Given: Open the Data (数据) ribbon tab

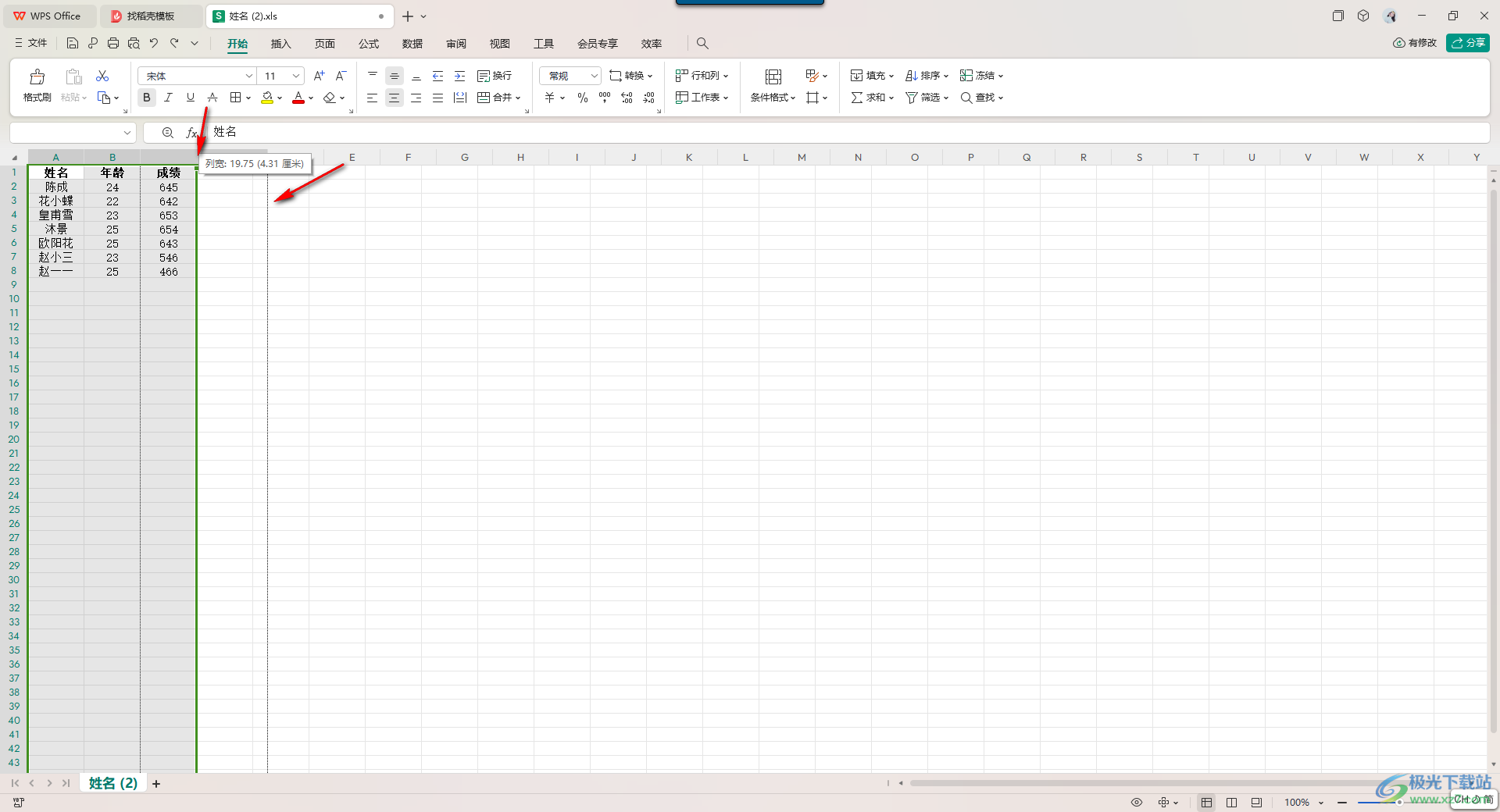Looking at the screenshot, I should [x=412, y=44].
